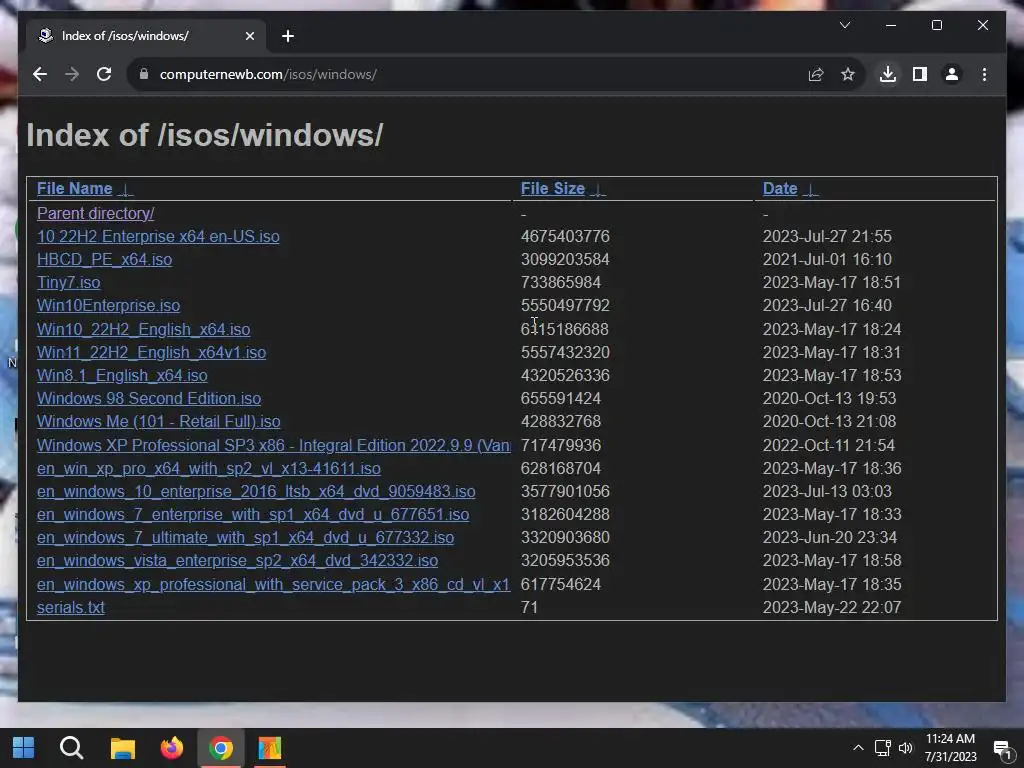
Task: Click the Win10Enterprise.iso link
Action: (x=108, y=305)
